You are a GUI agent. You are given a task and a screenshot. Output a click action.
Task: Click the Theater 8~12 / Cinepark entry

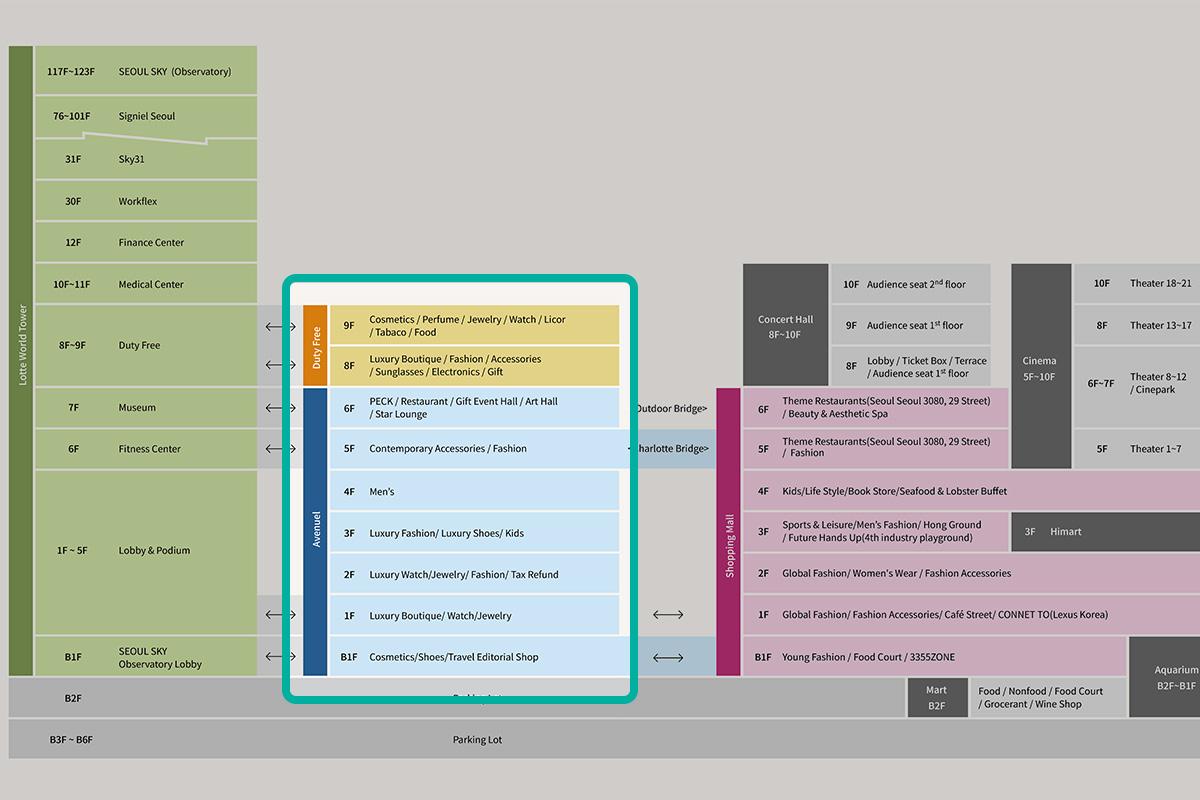tap(1158, 383)
